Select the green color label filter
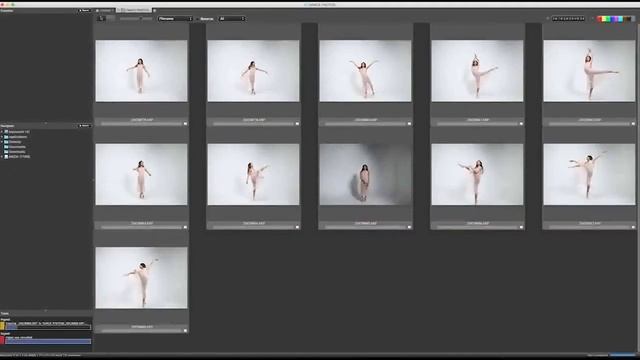Image resolution: width=640 pixels, height=360 pixels. (608, 19)
